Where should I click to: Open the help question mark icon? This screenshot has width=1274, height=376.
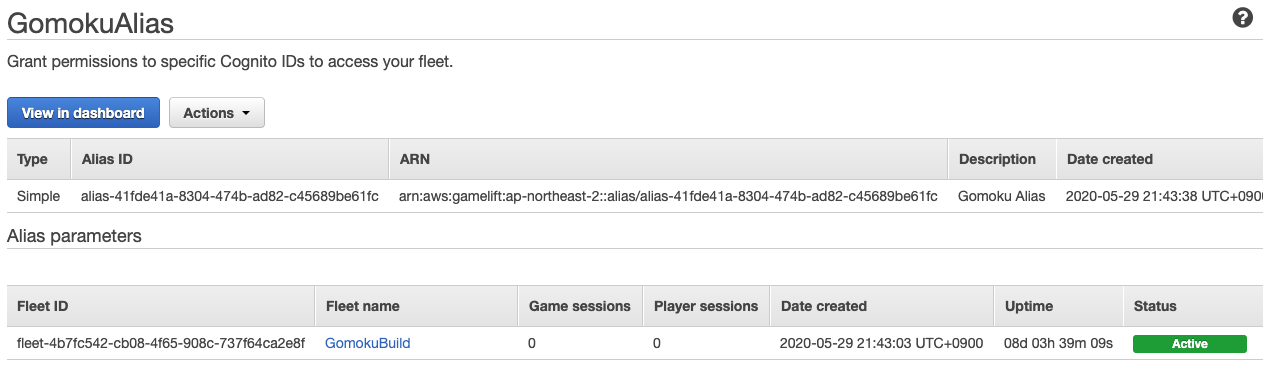coord(1243,17)
